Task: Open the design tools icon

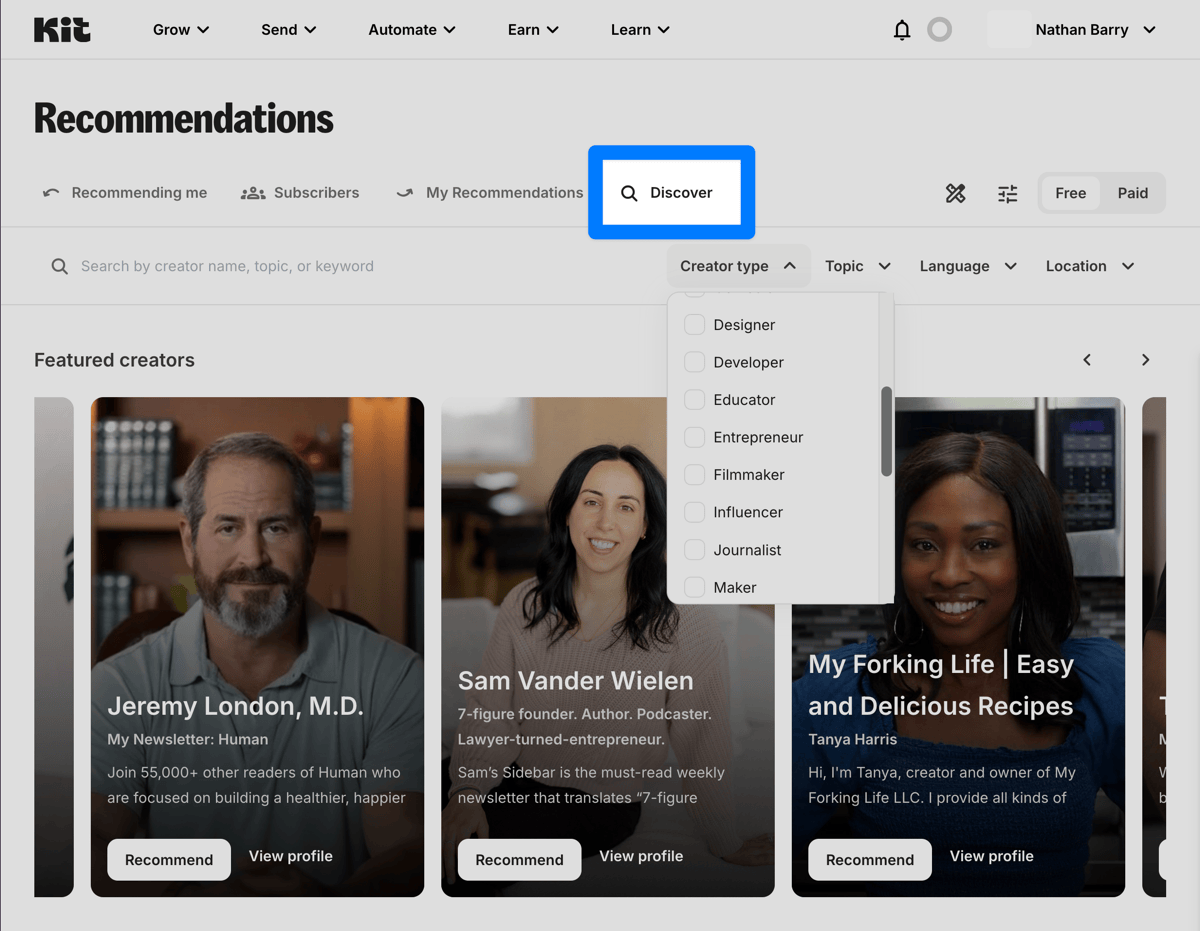Action: click(x=956, y=193)
